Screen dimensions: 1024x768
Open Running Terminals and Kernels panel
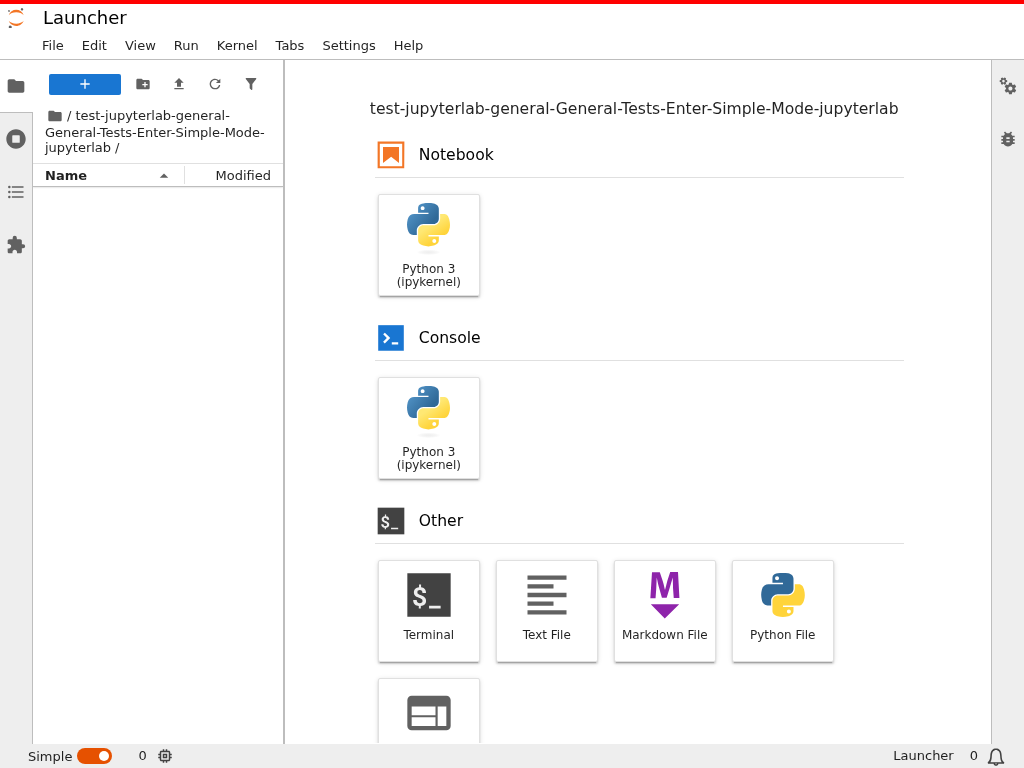coord(16,139)
